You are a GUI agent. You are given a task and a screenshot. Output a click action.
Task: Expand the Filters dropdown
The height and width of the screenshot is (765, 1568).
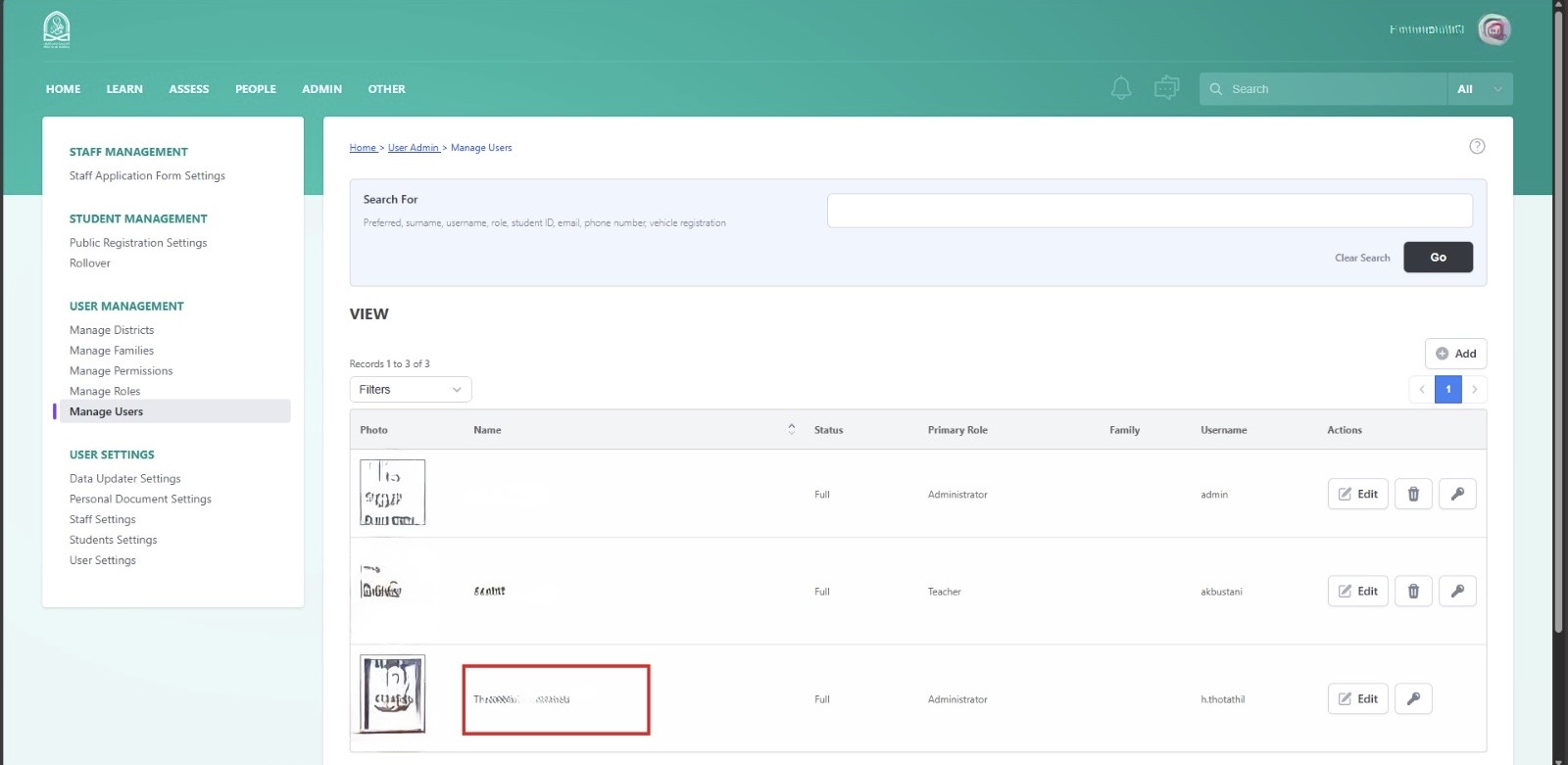[x=410, y=390]
